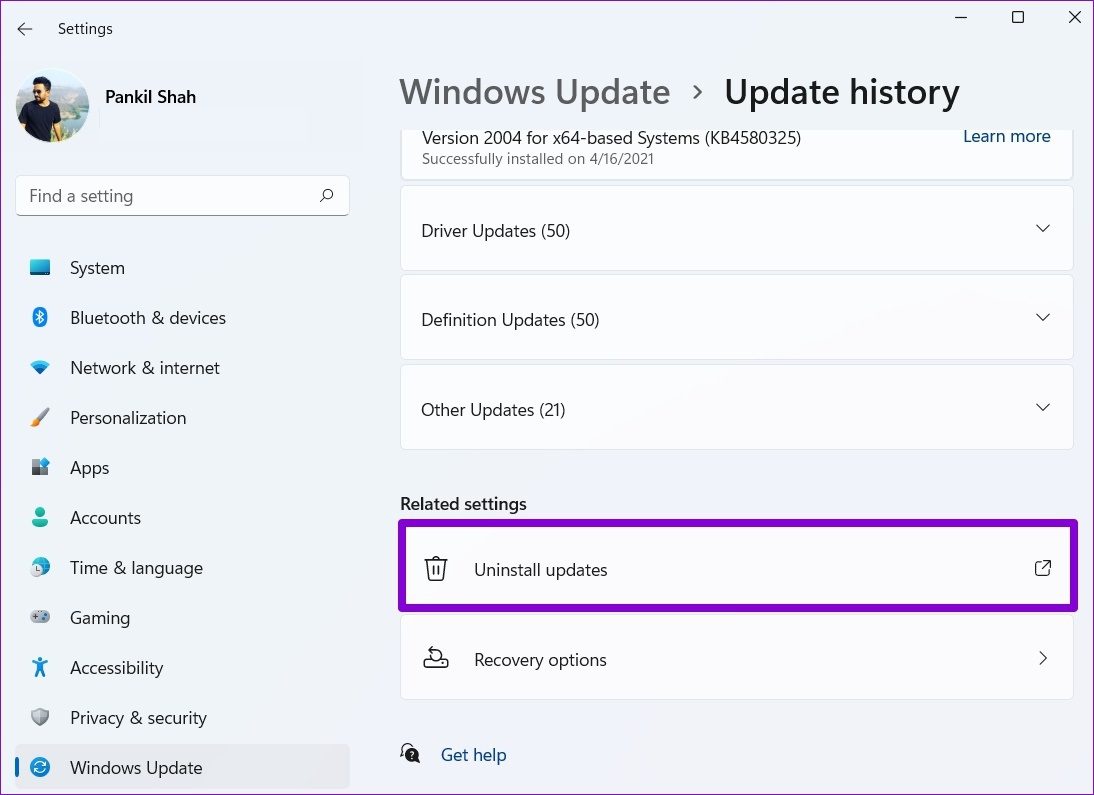This screenshot has width=1094, height=795.
Task: Click the trash icon beside Uninstall updates
Action: coord(436,569)
